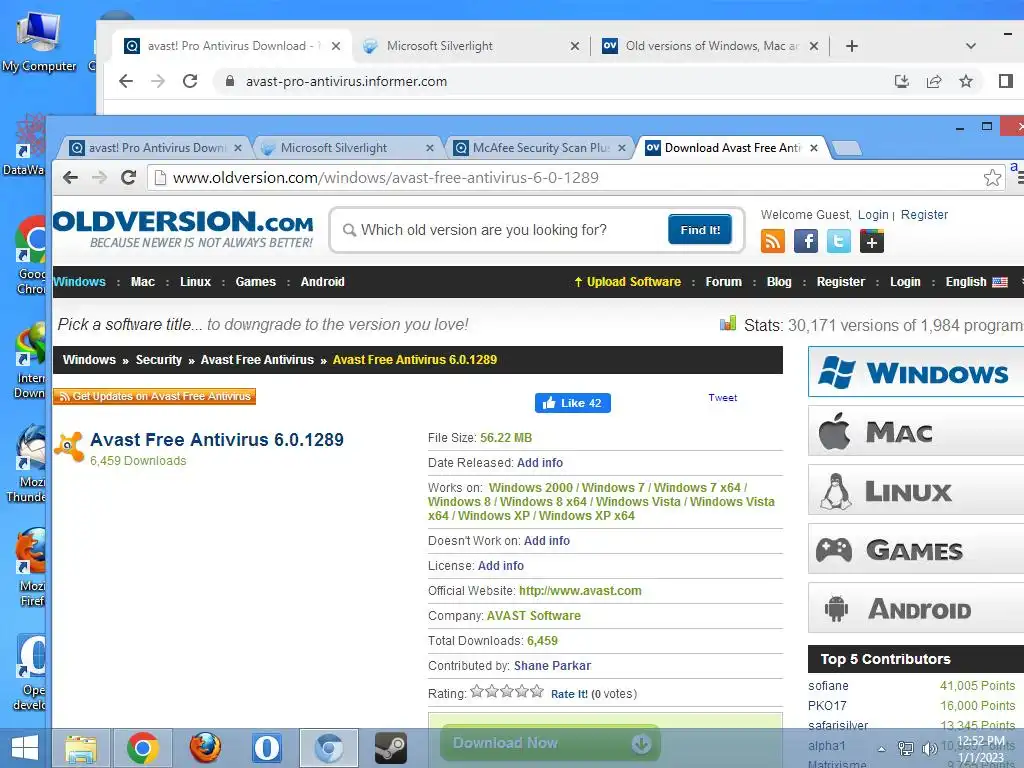Launch Steam from the taskbar
The width and height of the screenshot is (1024, 768).
(391, 748)
